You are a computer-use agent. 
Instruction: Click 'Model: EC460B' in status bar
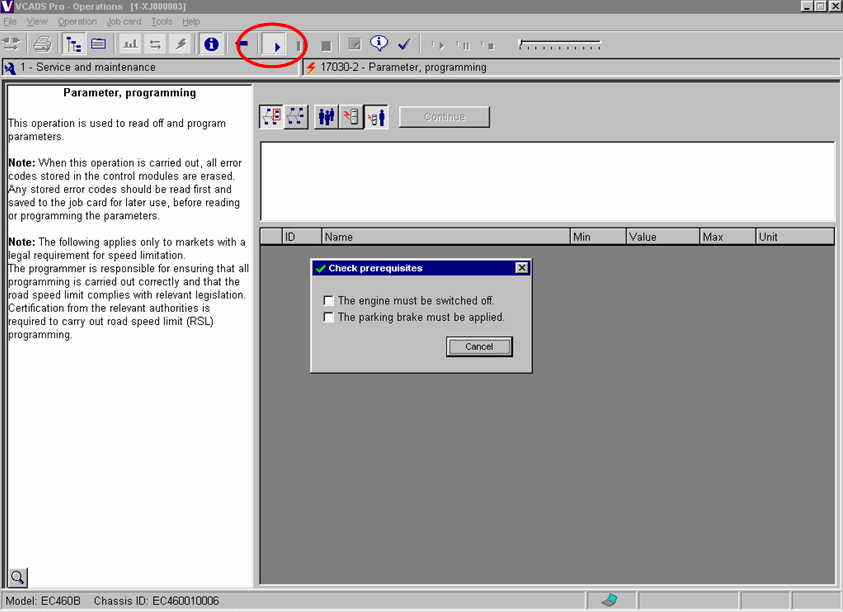point(43,601)
